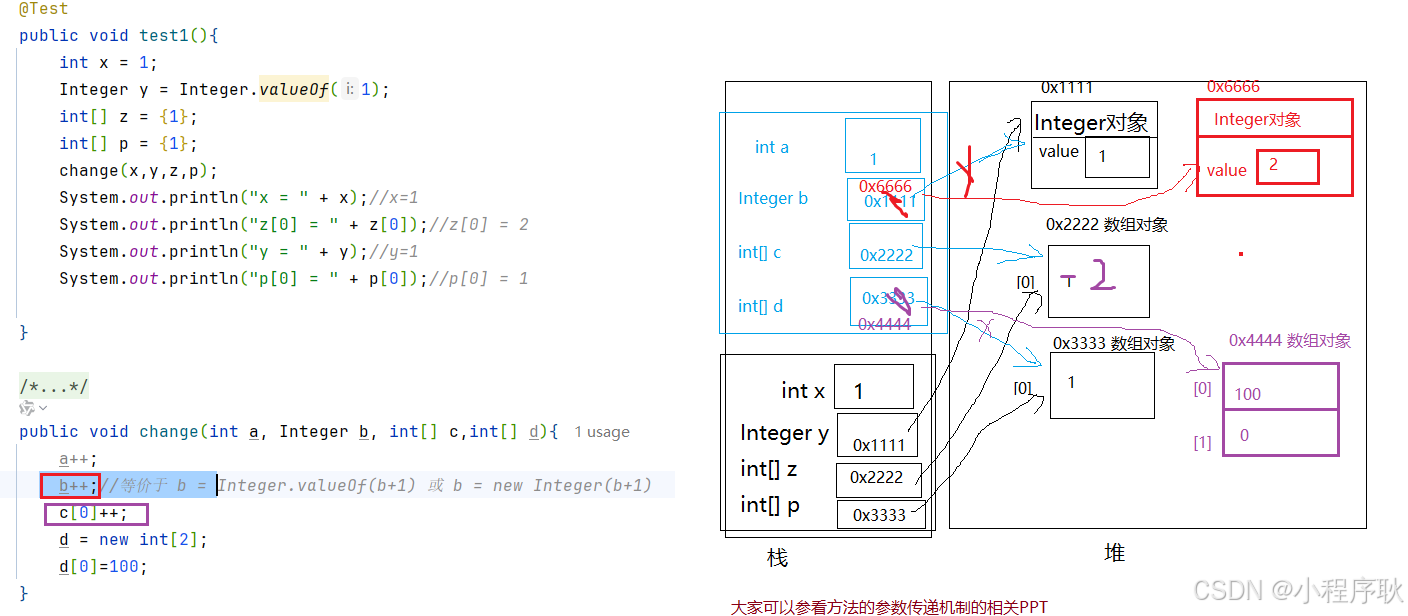Click the '0x4444 数组对象' diagram label
The height and width of the screenshot is (616, 1408).
click(x=1289, y=340)
